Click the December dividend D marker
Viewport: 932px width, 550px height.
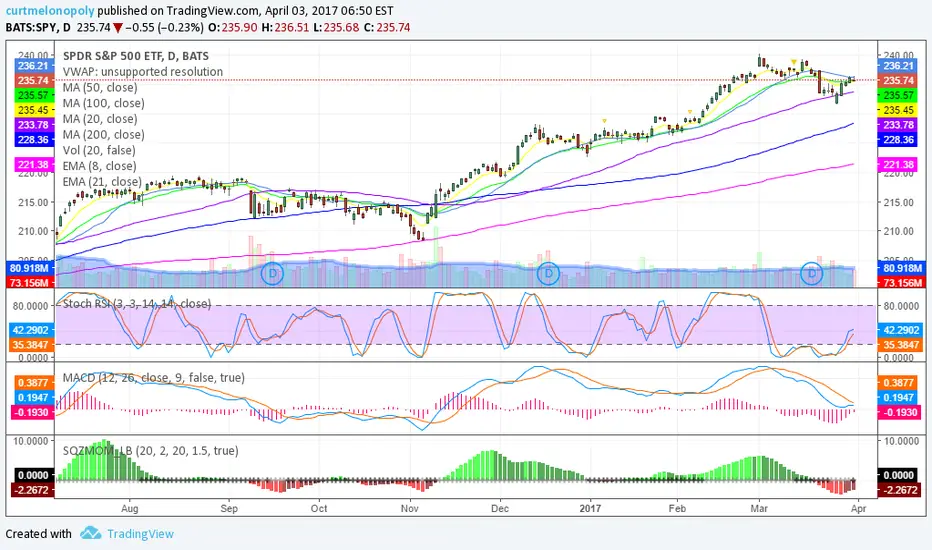(548, 274)
